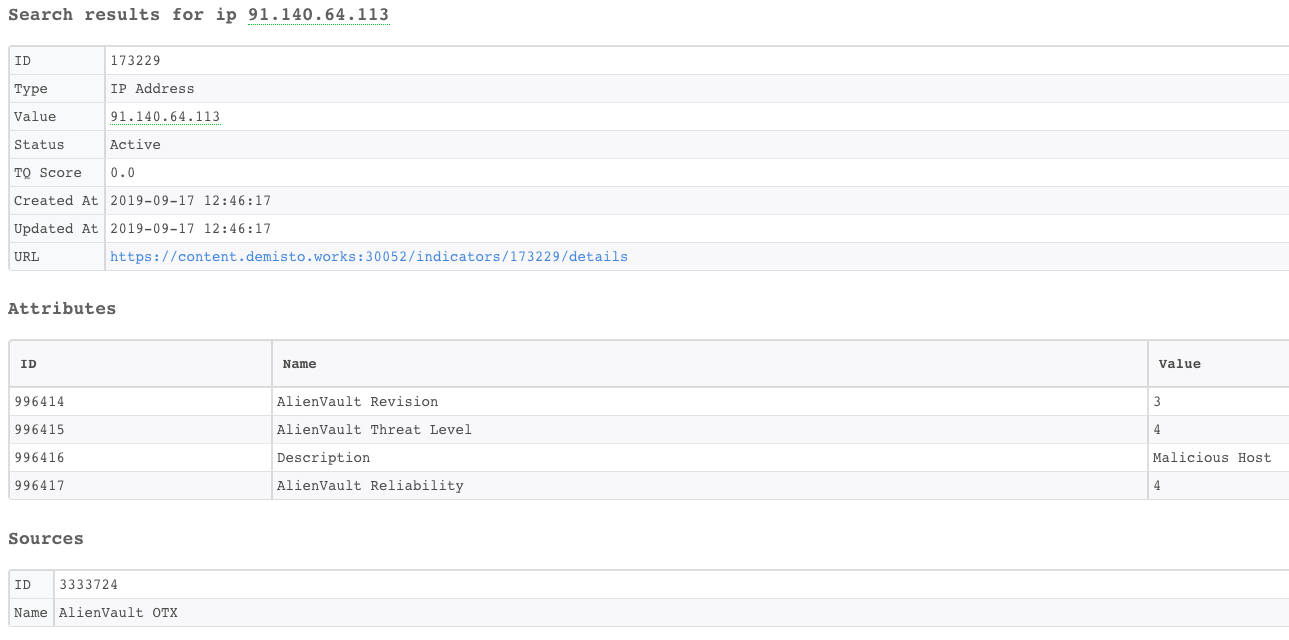
Task: Click the IP address in the Value row
Action: click(x=165, y=117)
